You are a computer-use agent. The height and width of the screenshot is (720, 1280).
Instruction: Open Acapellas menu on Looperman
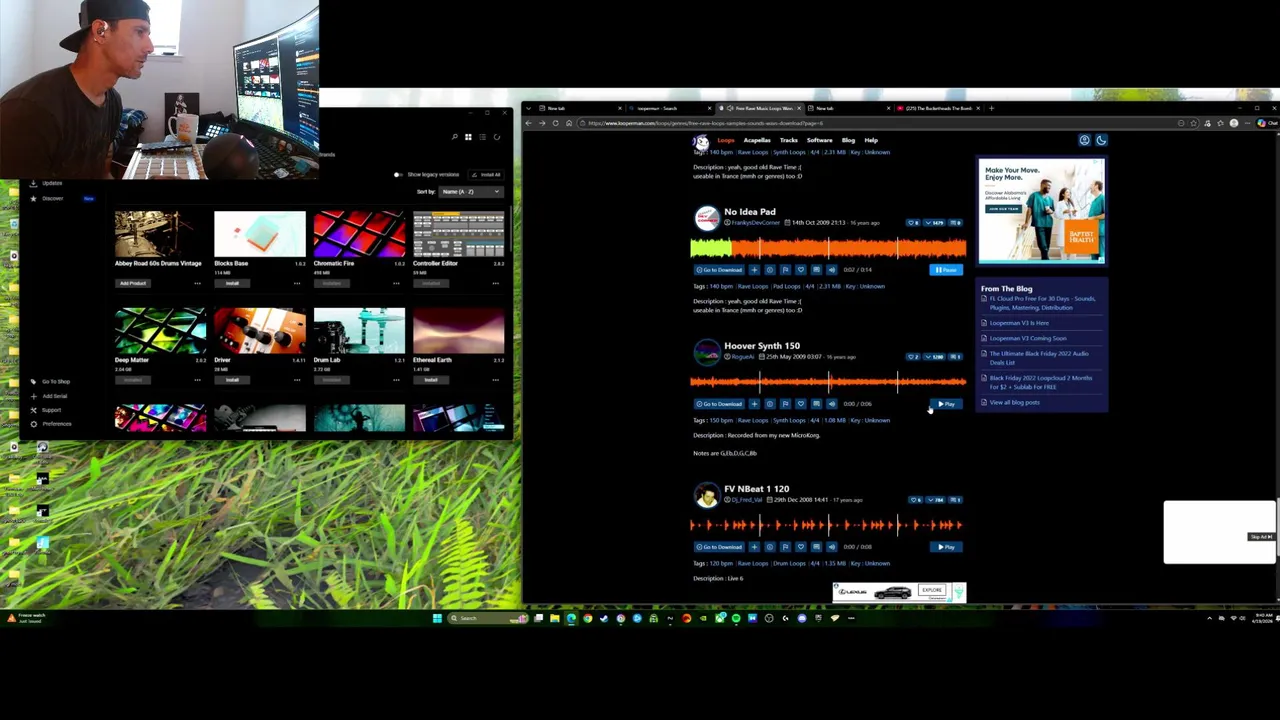[757, 140]
